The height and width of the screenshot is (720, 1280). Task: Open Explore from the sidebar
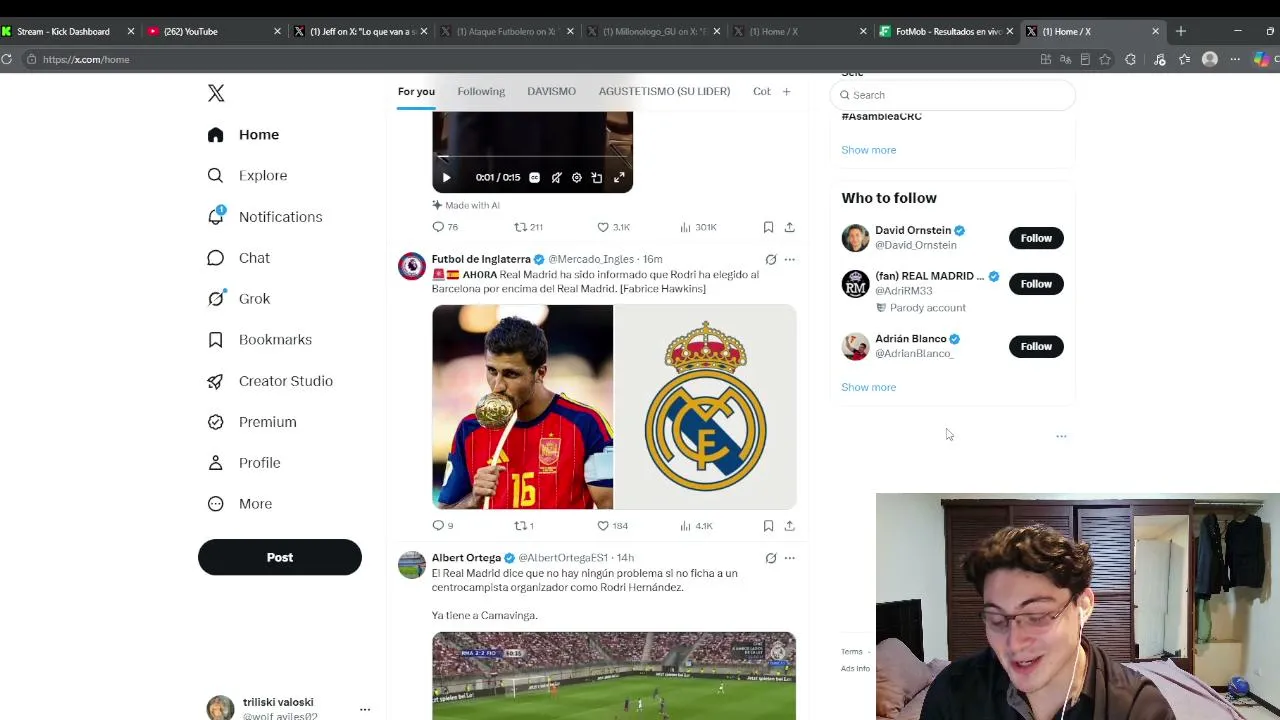(x=247, y=176)
